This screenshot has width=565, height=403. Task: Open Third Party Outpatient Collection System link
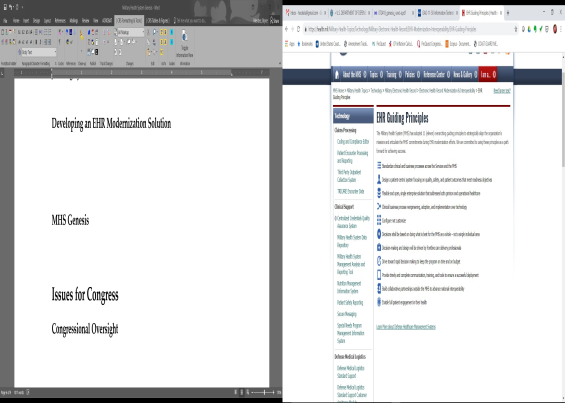(x=348, y=176)
